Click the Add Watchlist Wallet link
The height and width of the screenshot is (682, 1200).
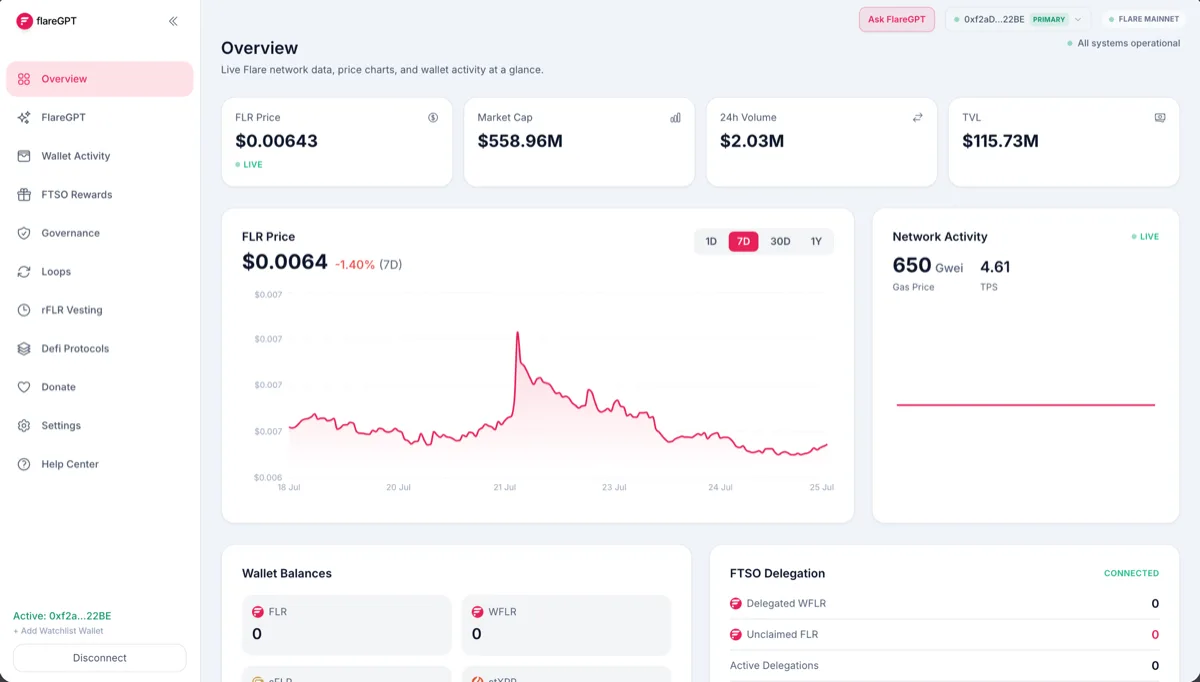[58, 631]
